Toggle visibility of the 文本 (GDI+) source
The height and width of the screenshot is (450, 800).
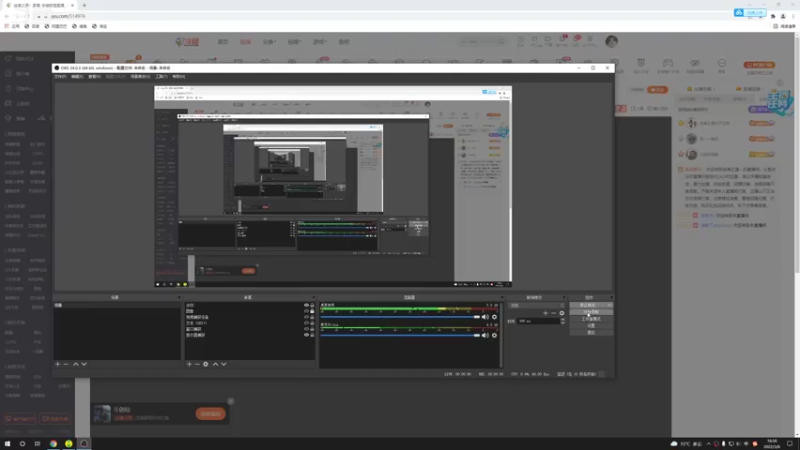pyautogui.click(x=306, y=323)
